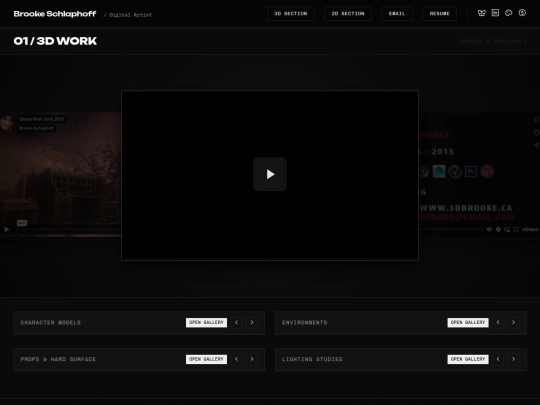Image resolution: width=540 pixels, height=405 pixels.
Task: Show next item in Character Models
Action: 252,322
